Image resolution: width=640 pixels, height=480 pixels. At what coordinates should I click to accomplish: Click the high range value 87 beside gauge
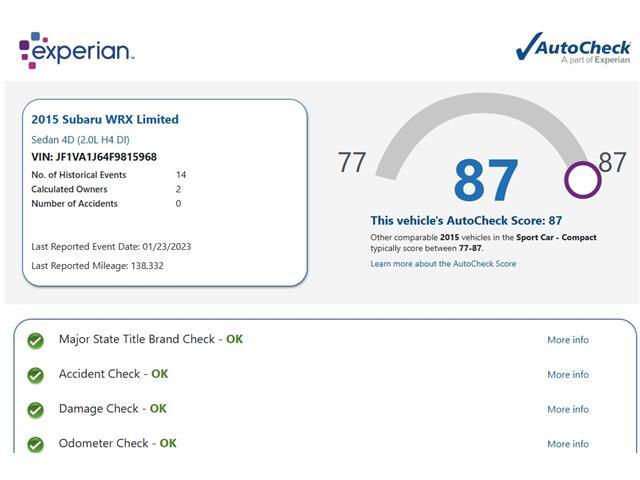[612, 162]
